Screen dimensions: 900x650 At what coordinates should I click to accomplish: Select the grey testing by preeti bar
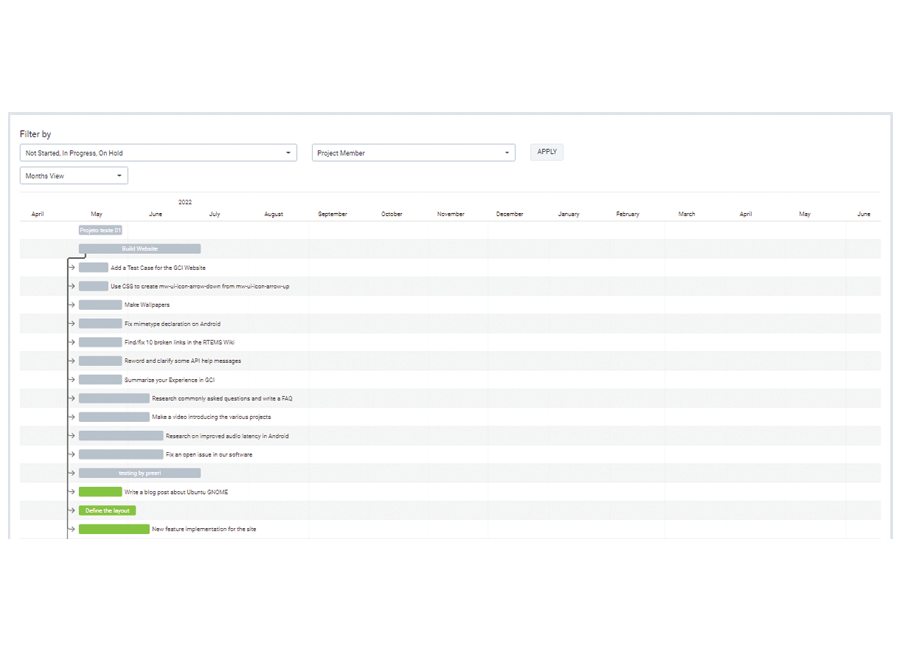tap(140, 473)
